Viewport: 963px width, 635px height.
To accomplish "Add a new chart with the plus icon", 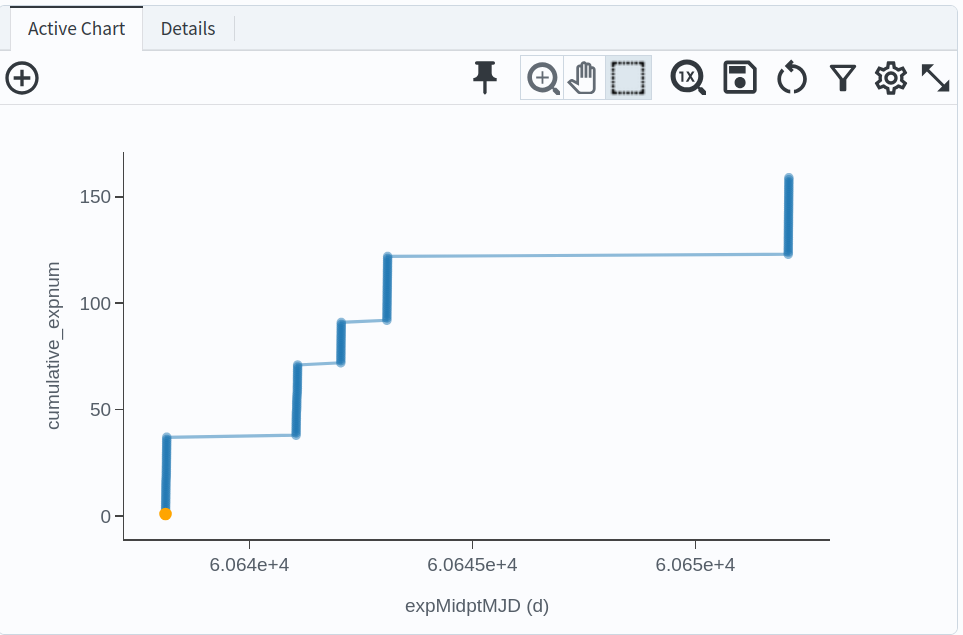I will tap(22, 77).
